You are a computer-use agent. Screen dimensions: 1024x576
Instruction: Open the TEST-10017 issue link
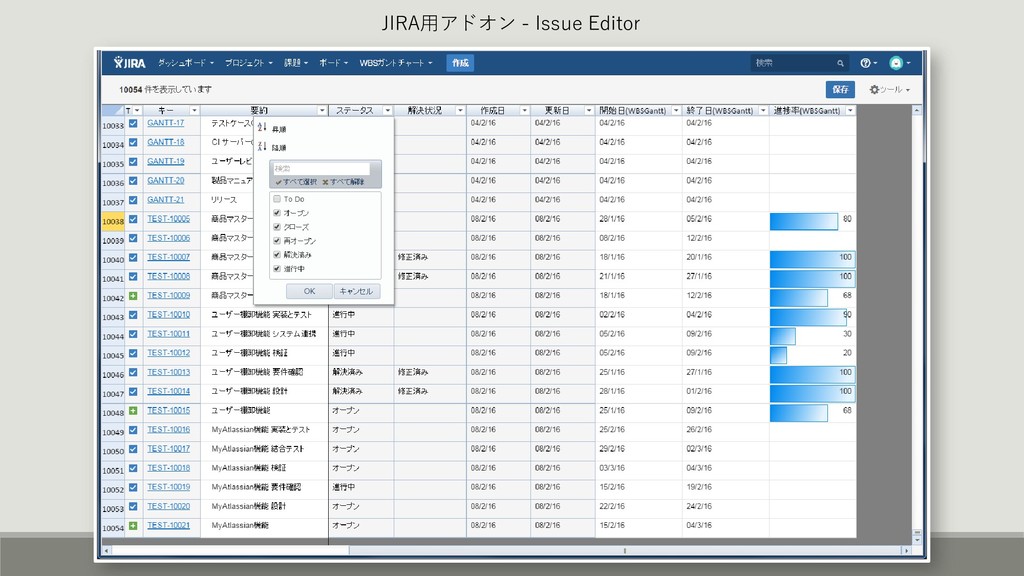point(168,449)
